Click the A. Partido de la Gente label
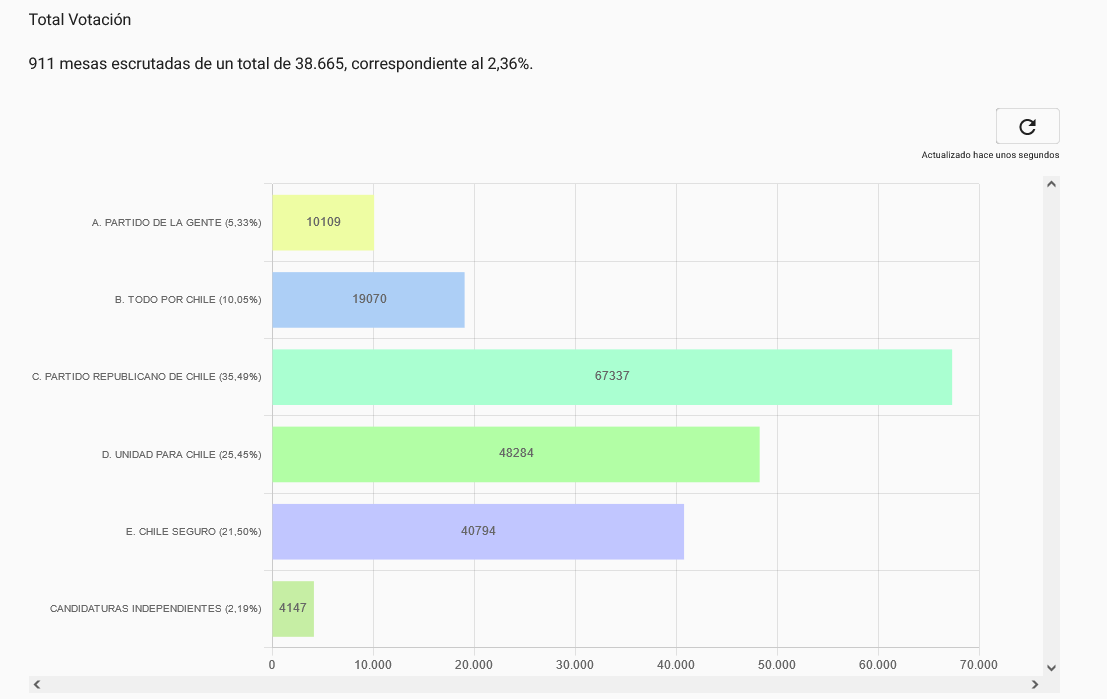 pyautogui.click(x=176, y=222)
